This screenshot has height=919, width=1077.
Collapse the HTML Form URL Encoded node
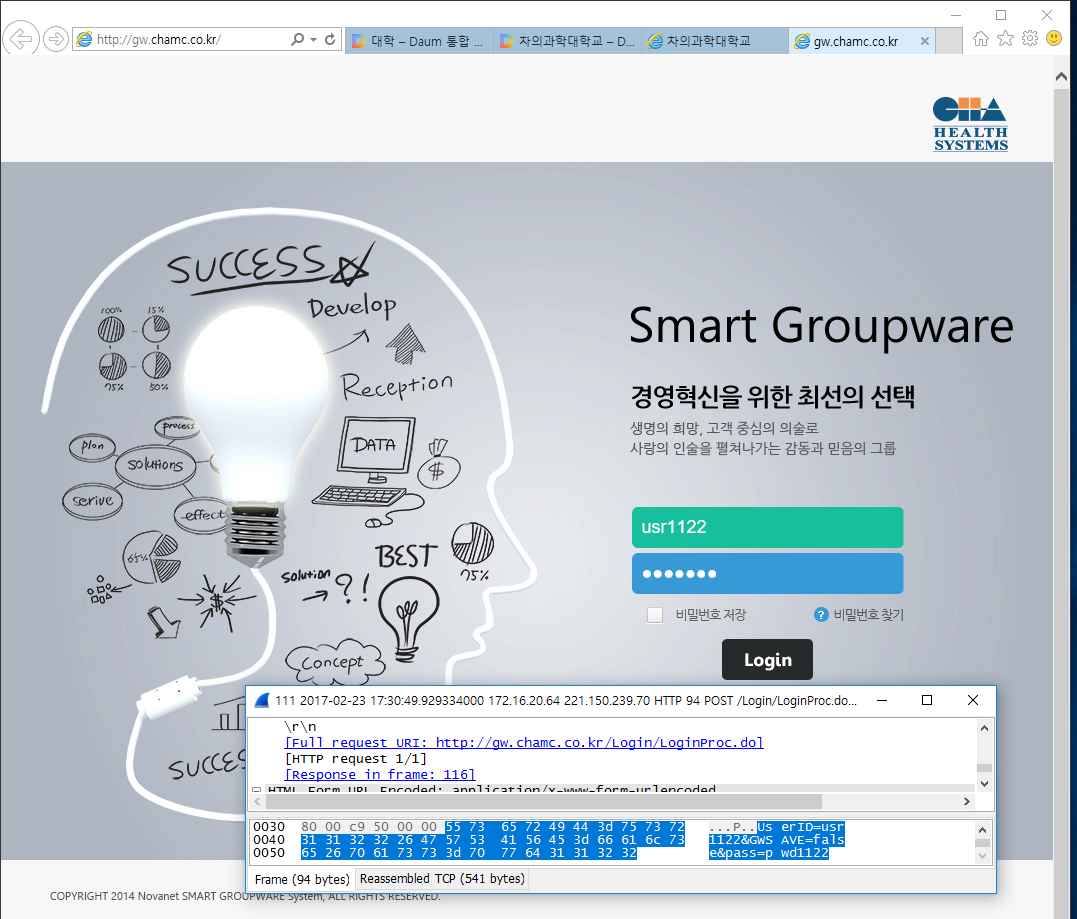[257, 790]
